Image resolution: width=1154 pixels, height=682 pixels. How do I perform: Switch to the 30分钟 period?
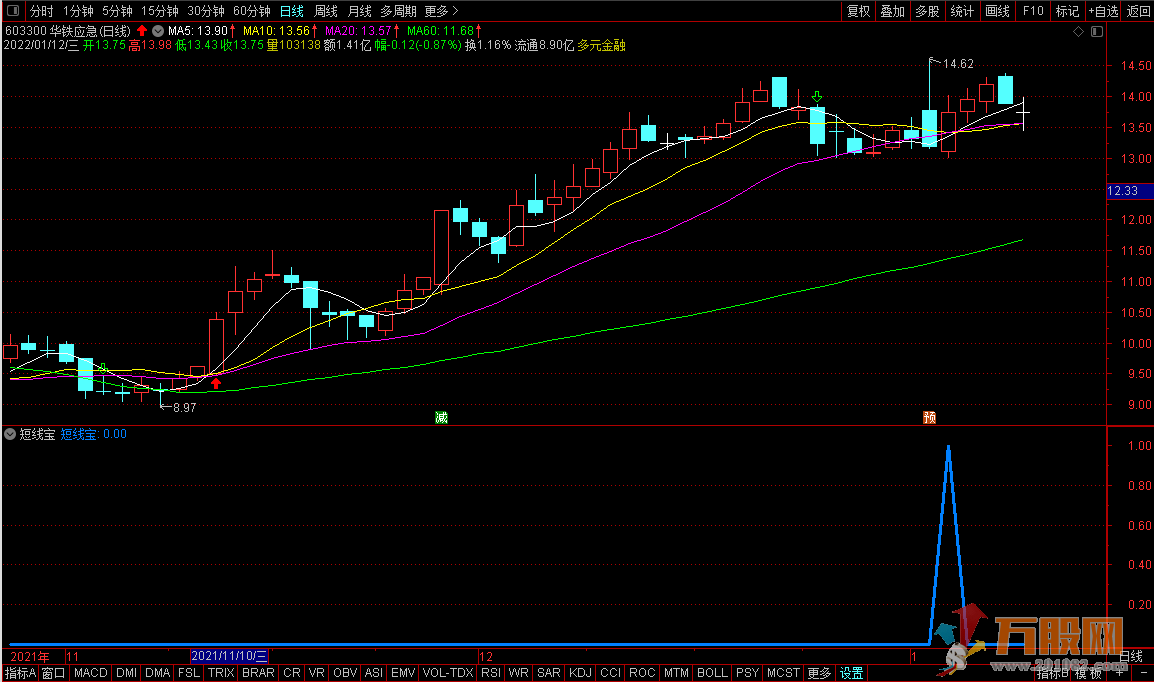[206, 11]
